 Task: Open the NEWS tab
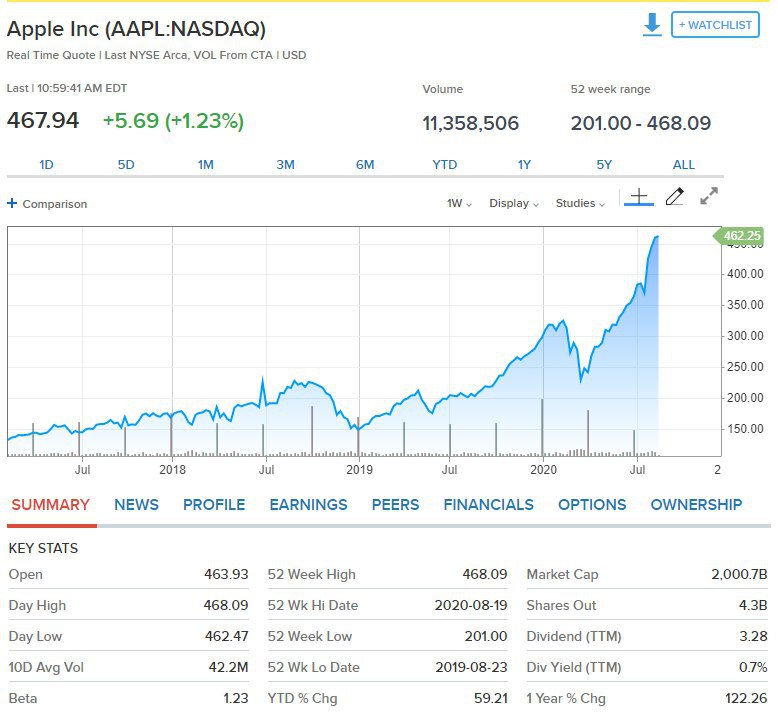pyautogui.click(x=136, y=505)
